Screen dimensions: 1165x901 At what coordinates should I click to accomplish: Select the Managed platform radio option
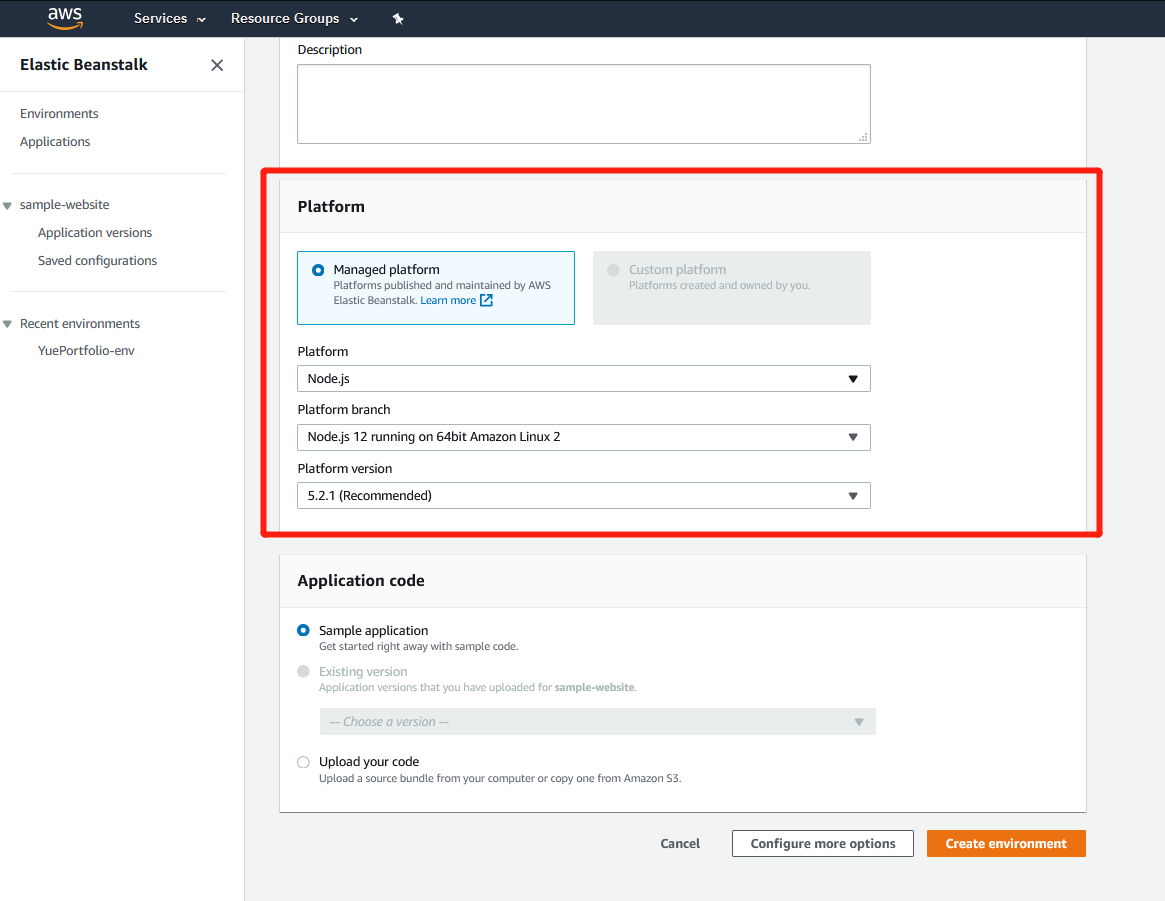point(318,270)
